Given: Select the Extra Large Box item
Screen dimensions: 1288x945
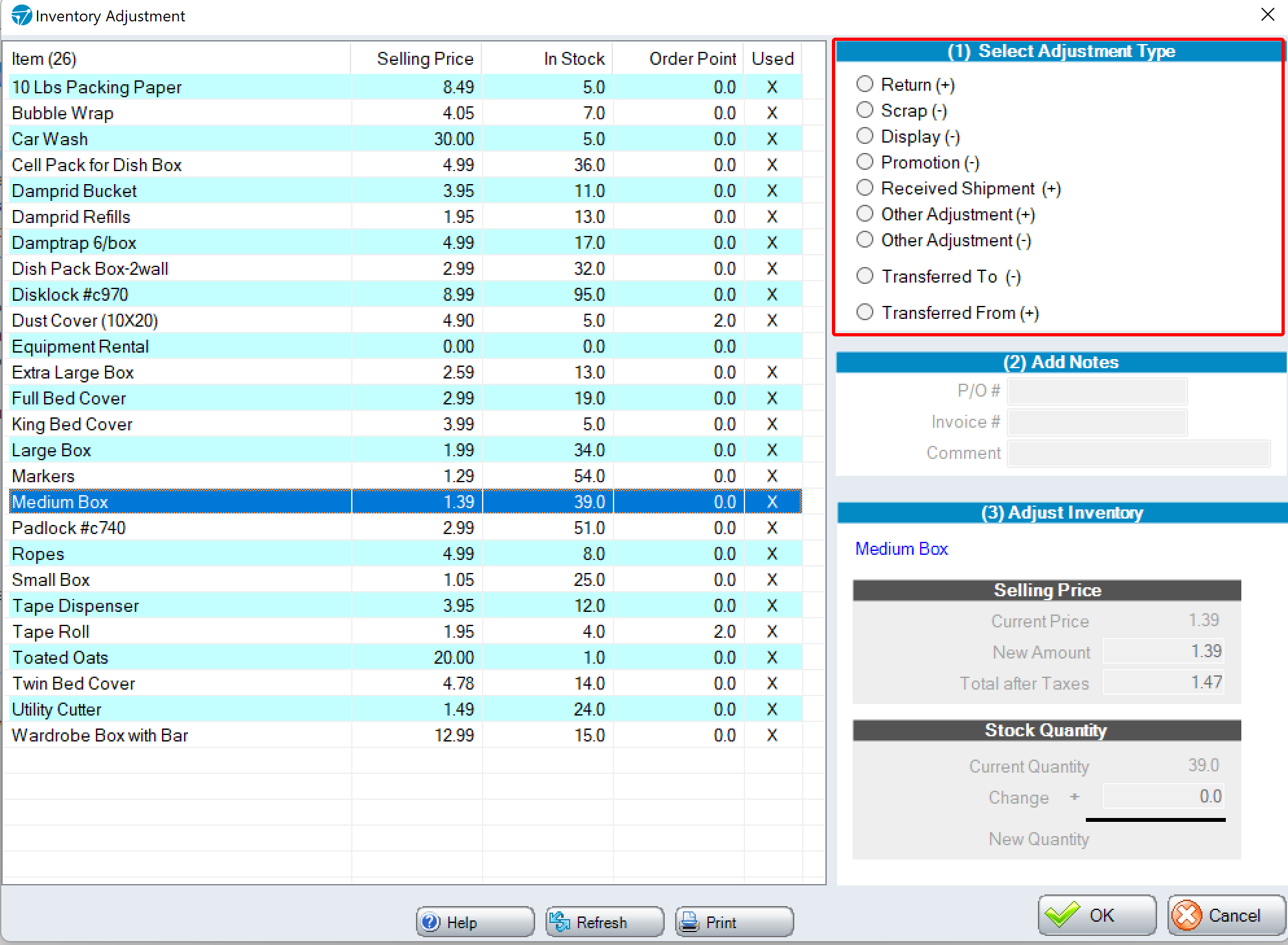Looking at the screenshot, I should [406, 372].
